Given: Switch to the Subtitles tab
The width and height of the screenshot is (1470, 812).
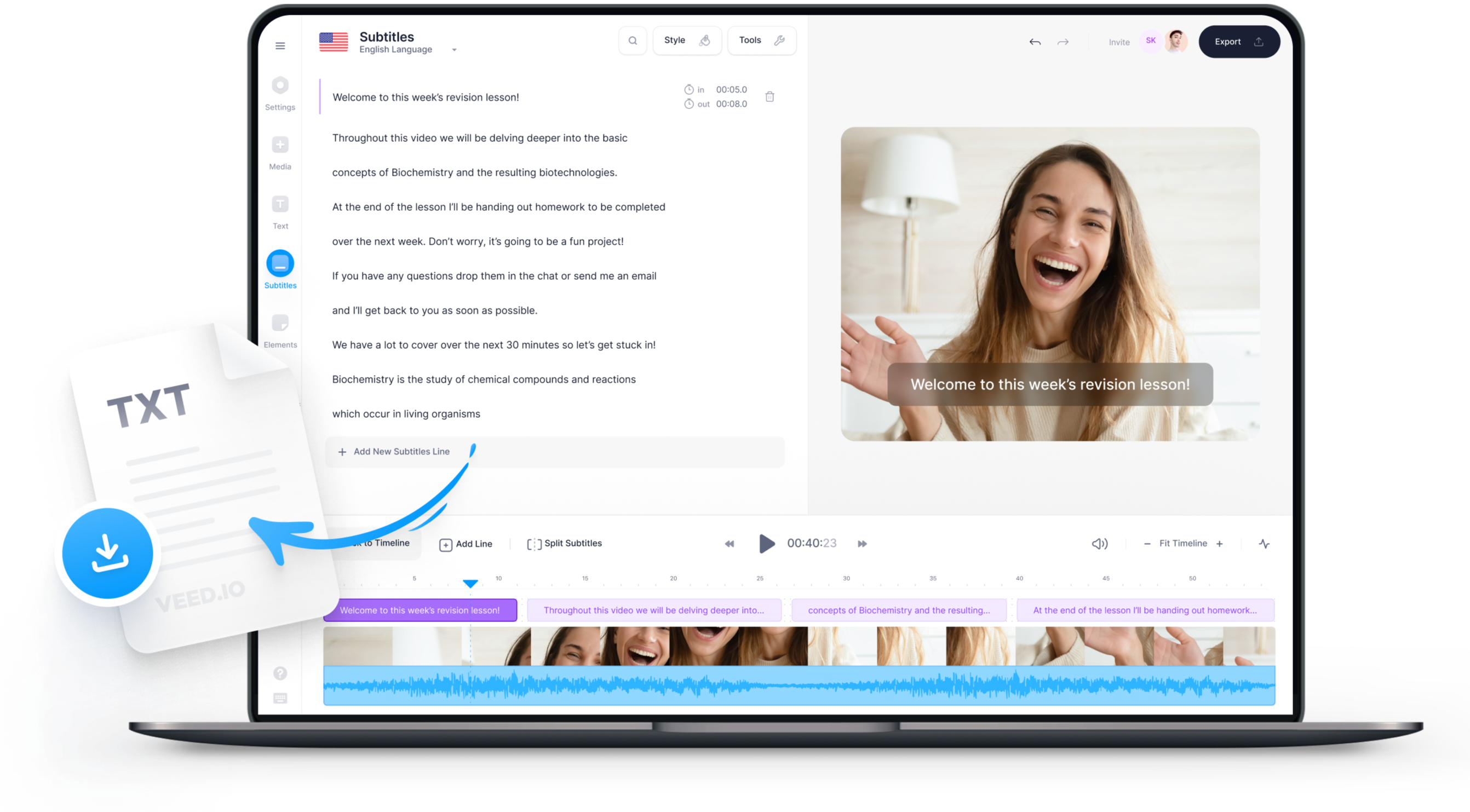Looking at the screenshot, I should 280,268.
